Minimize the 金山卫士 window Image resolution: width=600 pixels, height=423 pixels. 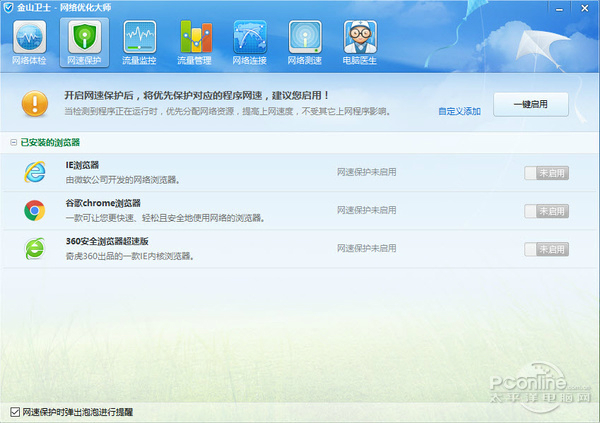[559, 8]
